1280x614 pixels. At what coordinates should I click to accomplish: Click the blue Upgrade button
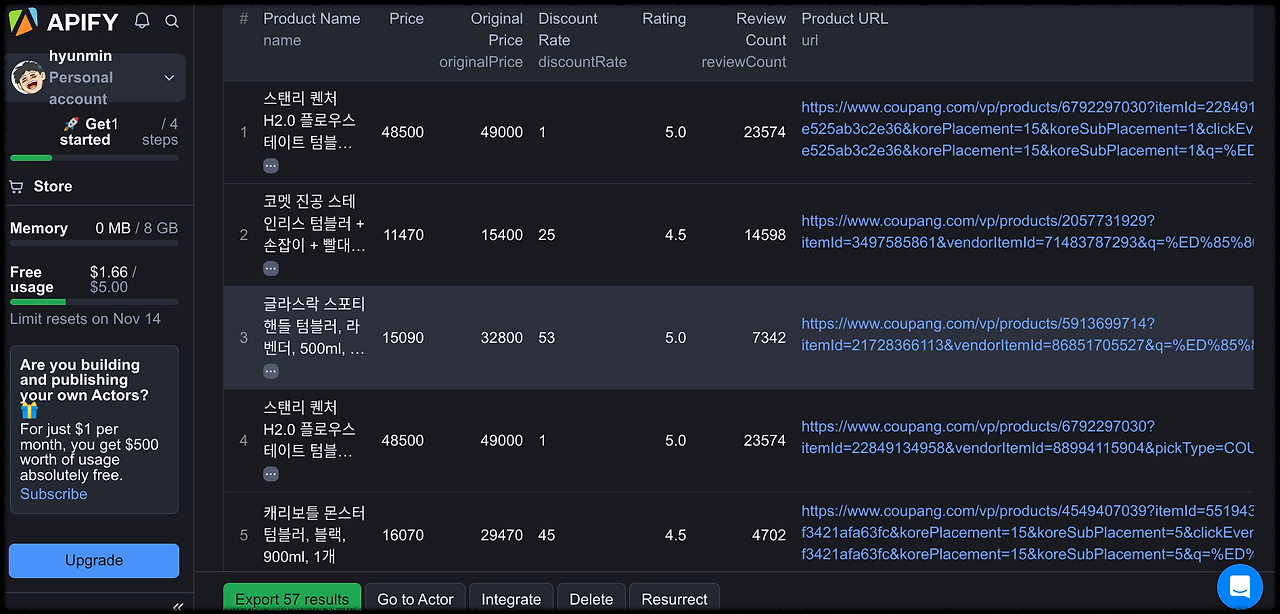(x=94, y=561)
